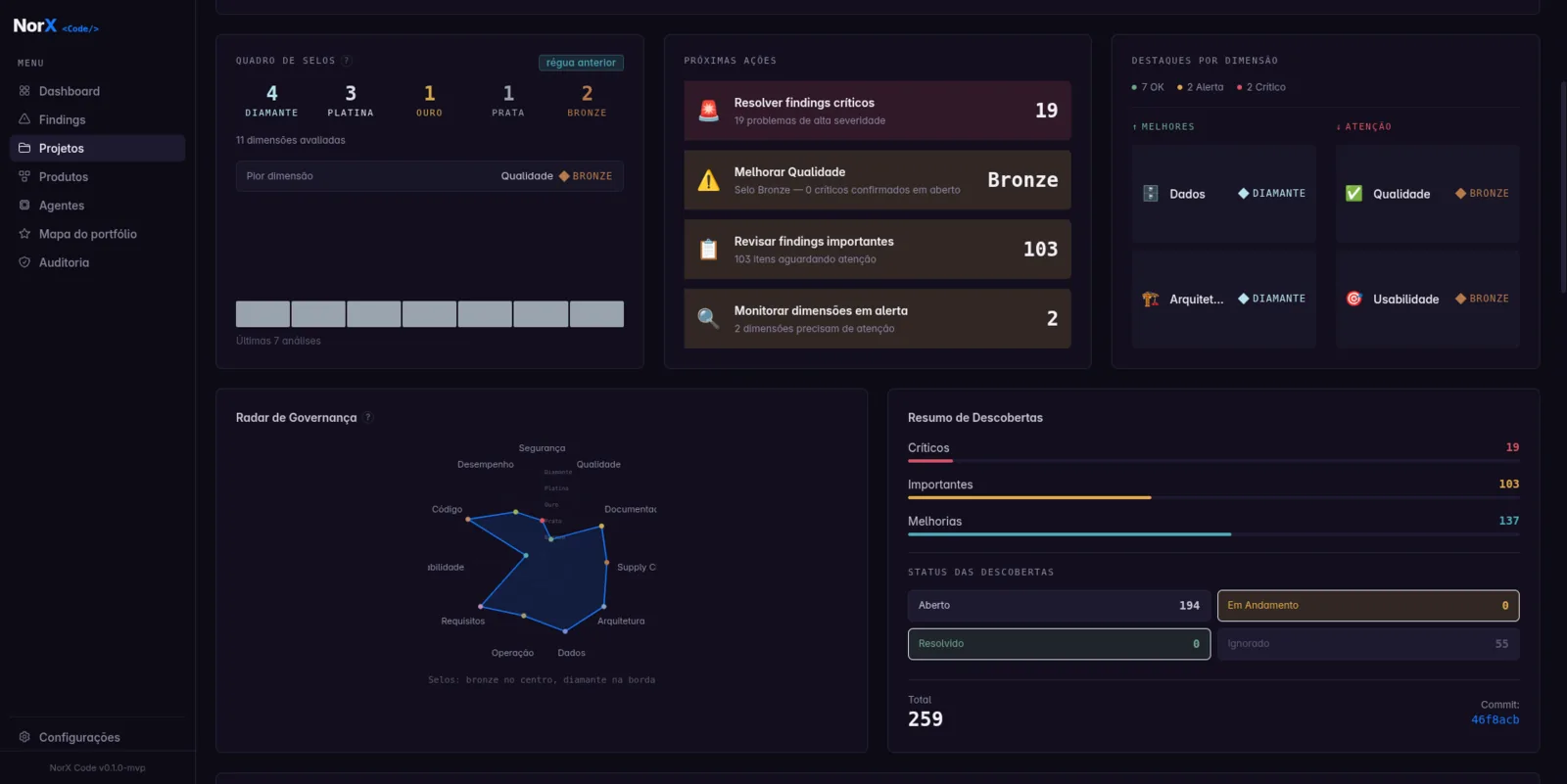Viewport: 1567px width, 784px height.
Task: Open commit link 46f8acb
Action: 1495,719
